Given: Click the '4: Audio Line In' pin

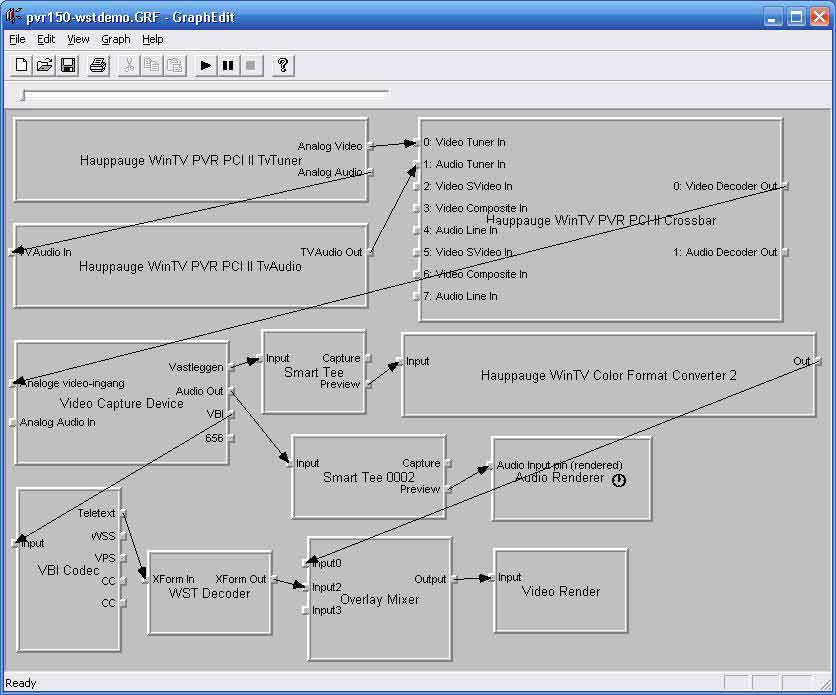Looking at the screenshot, I should pos(416,230).
